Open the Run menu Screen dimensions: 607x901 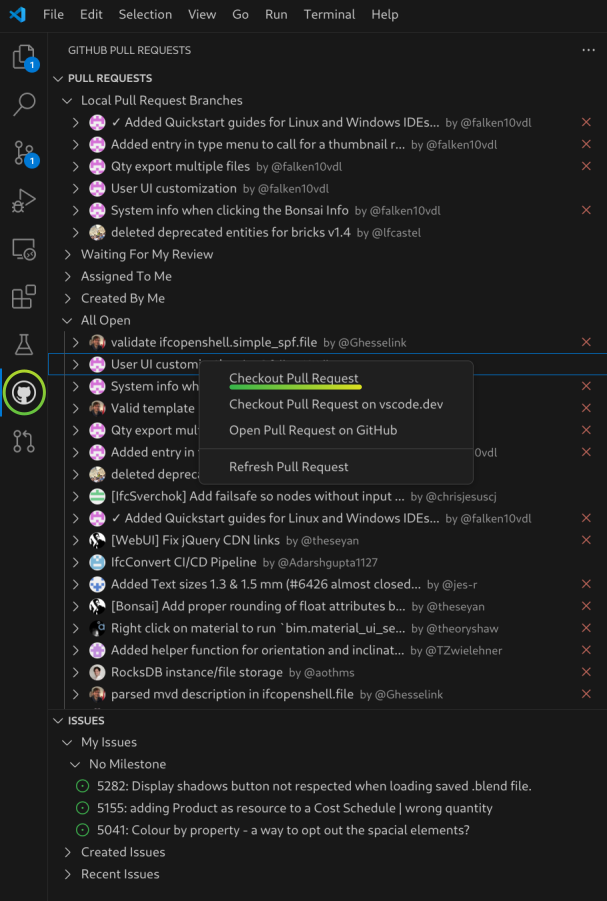pos(276,14)
